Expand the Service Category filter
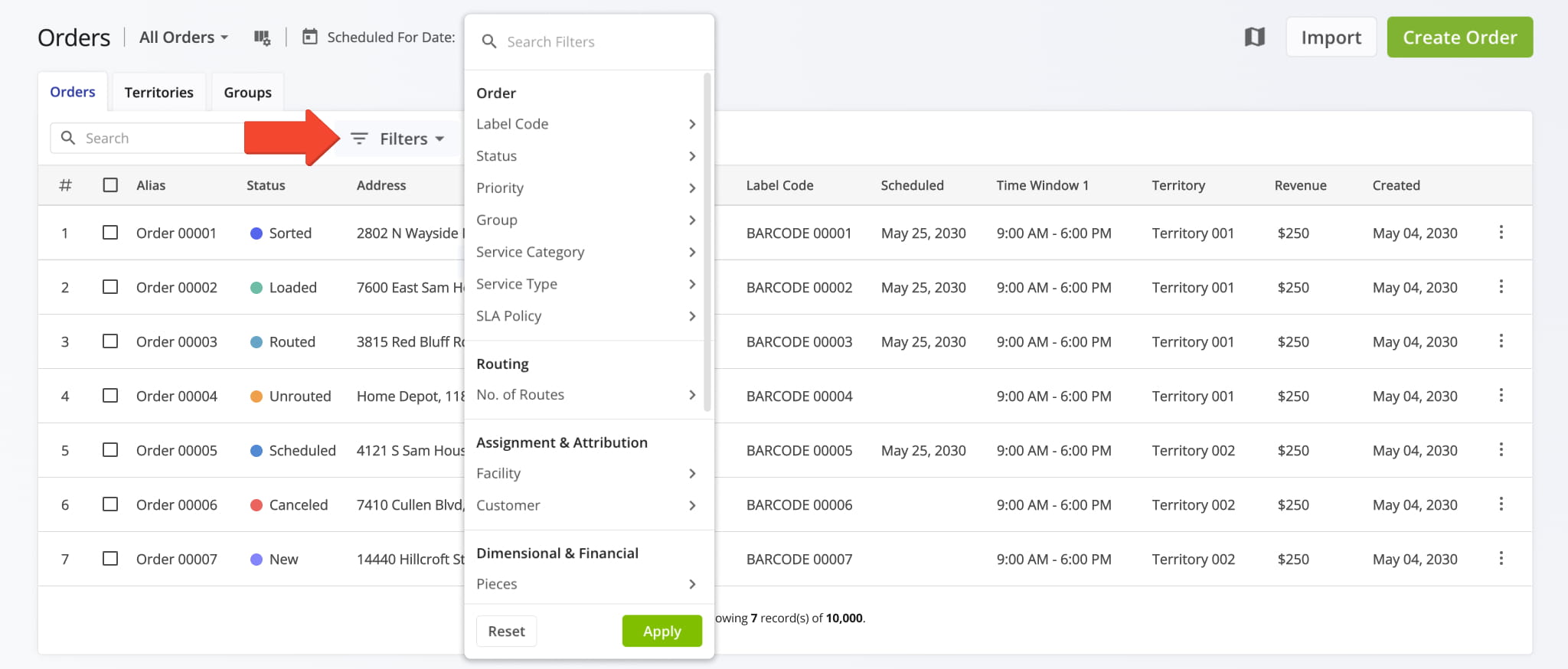1568x669 pixels. [586, 252]
